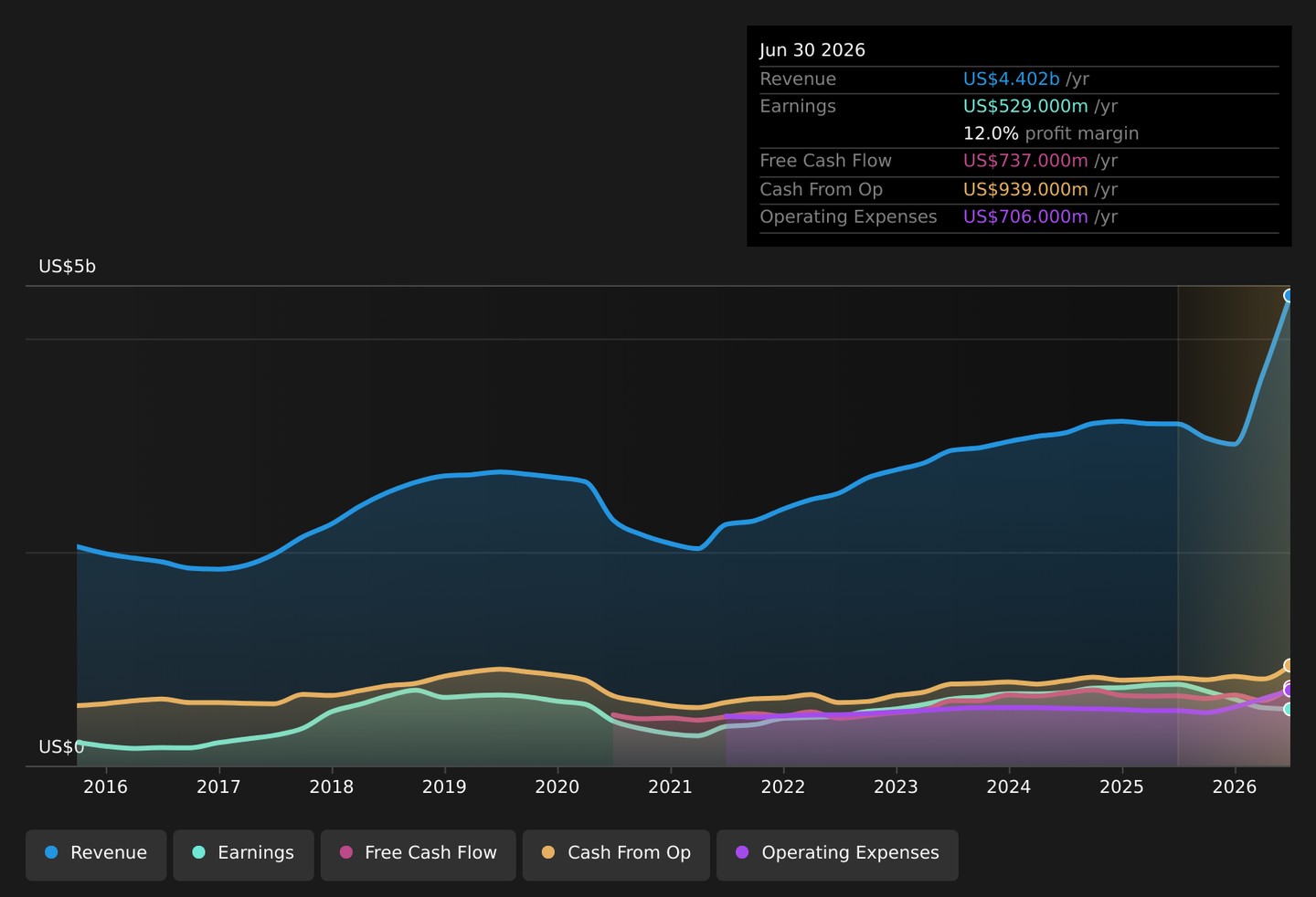Image resolution: width=1316 pixels, height=897 pixels.
Task: Click the US$737.000m free cash flow value
Action: pyautogui.click(x=1025, y=162)
